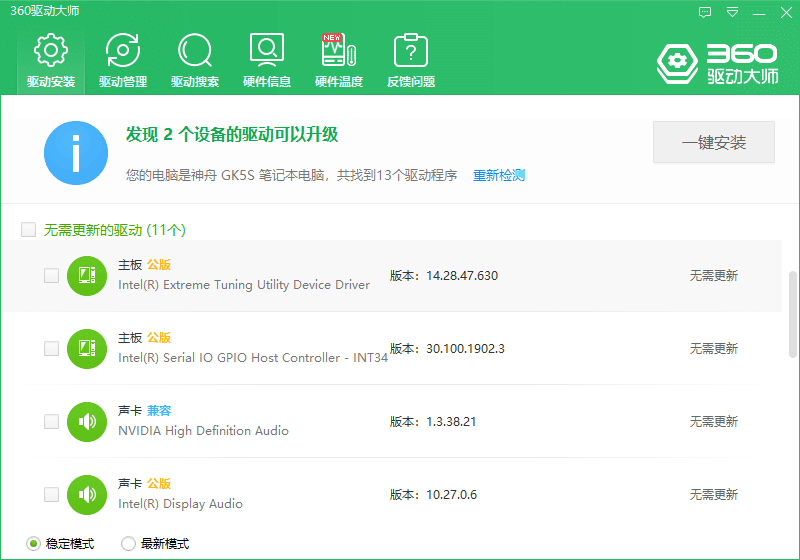The width and height of the screenshot is (800, 560).
Task: Select Intel(R) Display Audio driver name
Action: point(180,504)
